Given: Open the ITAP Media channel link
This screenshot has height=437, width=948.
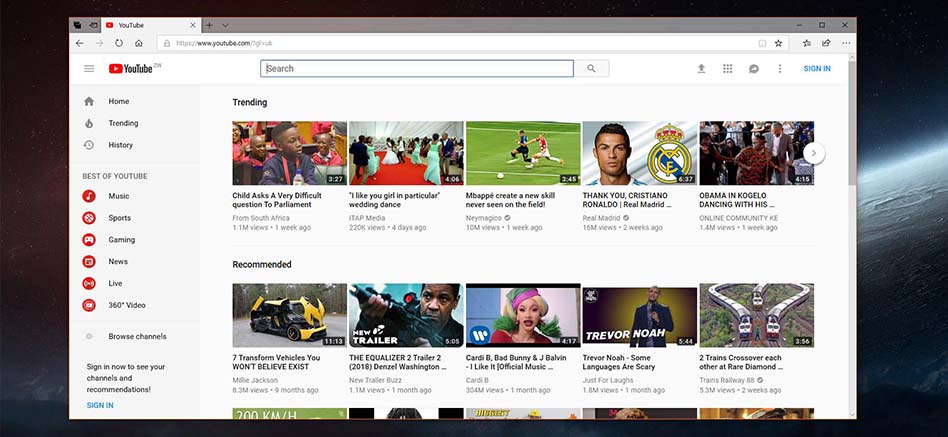Looking at the screenshot, I should click(367, 218).
